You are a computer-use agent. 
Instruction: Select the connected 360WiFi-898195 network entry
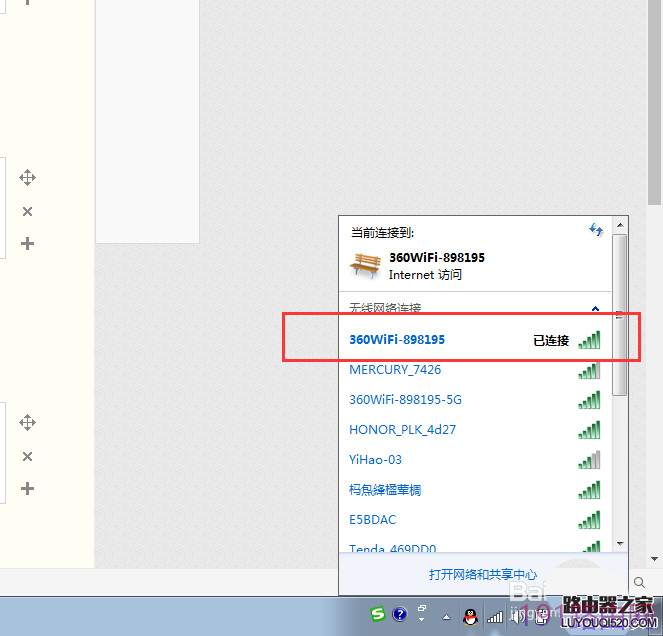(475, 340)
